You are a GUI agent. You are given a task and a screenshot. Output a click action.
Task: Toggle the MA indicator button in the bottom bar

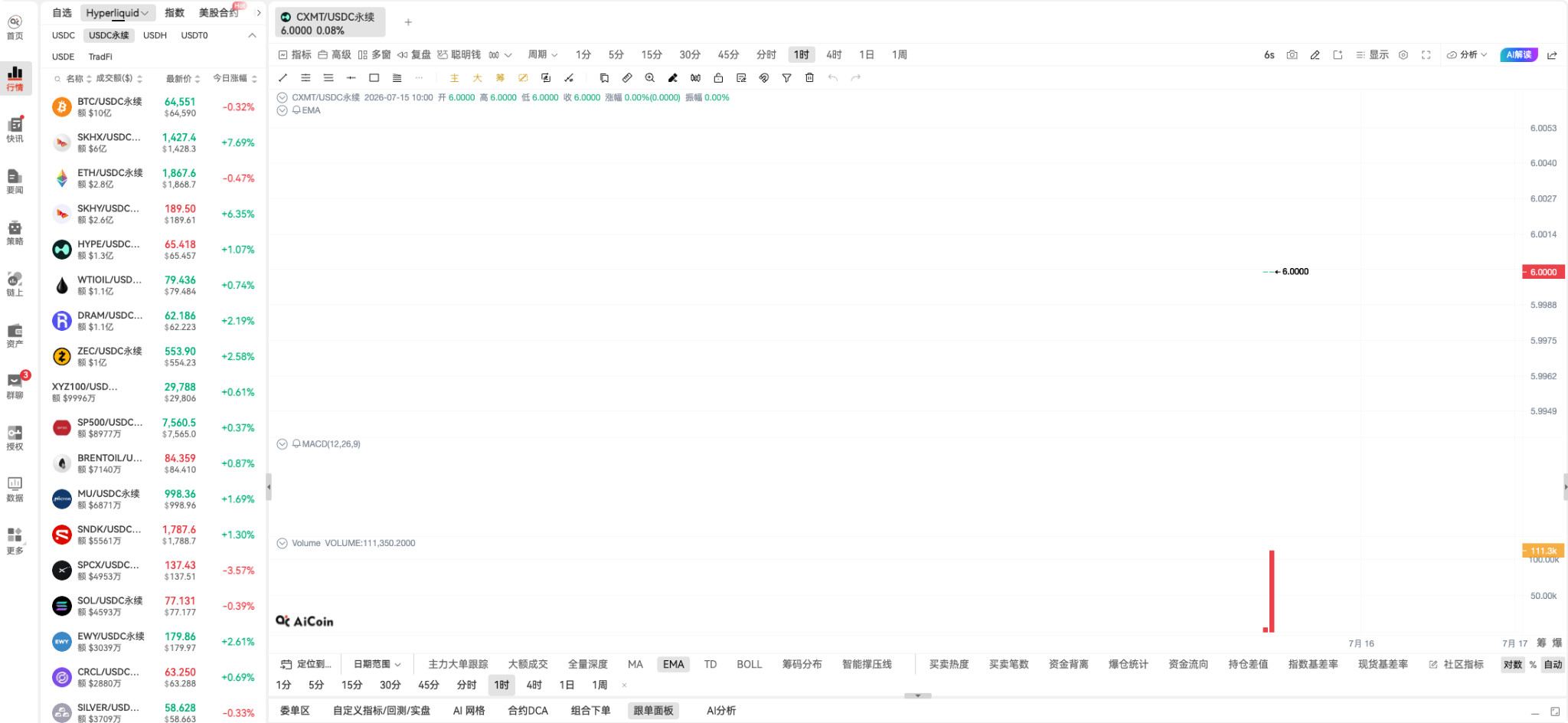(635, 664)
